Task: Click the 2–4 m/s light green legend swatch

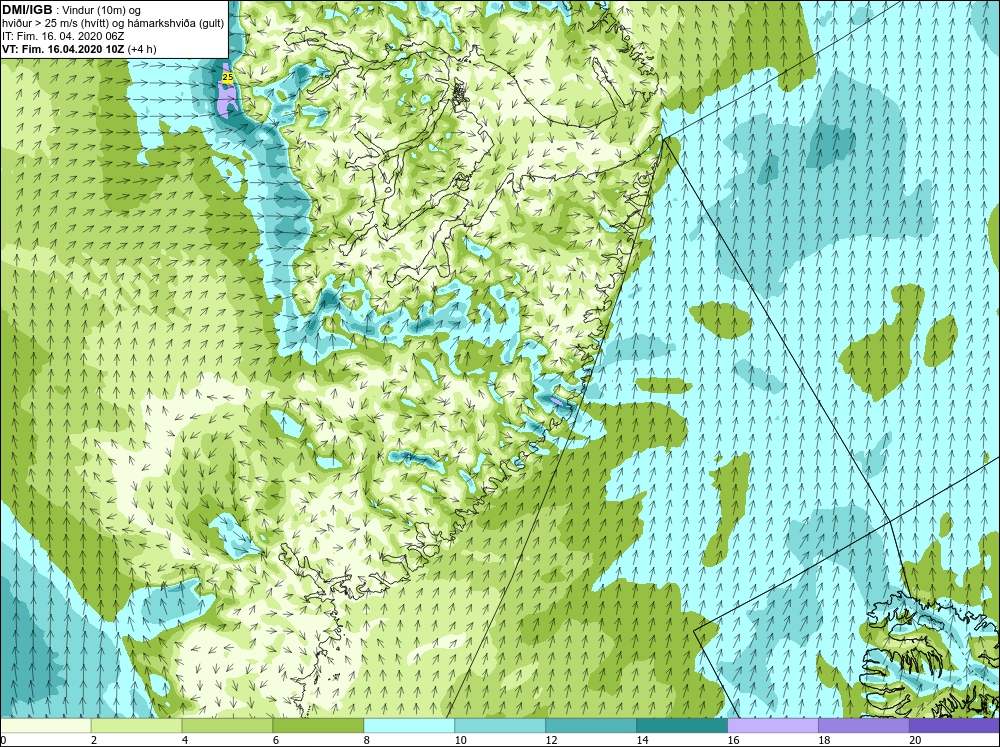Action: click(136, 725)
